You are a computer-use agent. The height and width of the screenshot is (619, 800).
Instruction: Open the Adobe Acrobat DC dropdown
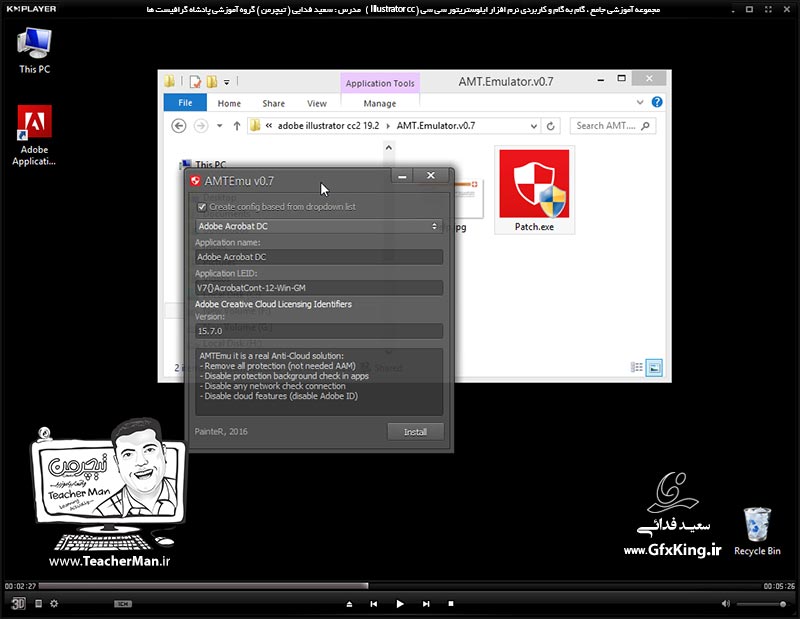pos(318,226)
